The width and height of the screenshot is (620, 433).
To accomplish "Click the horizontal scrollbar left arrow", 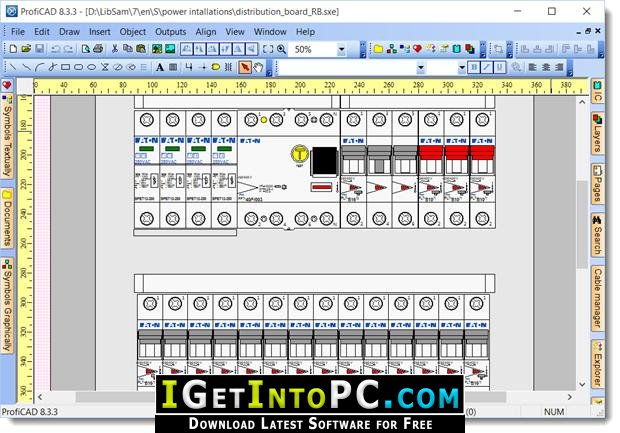I will (x=40, y=397).
